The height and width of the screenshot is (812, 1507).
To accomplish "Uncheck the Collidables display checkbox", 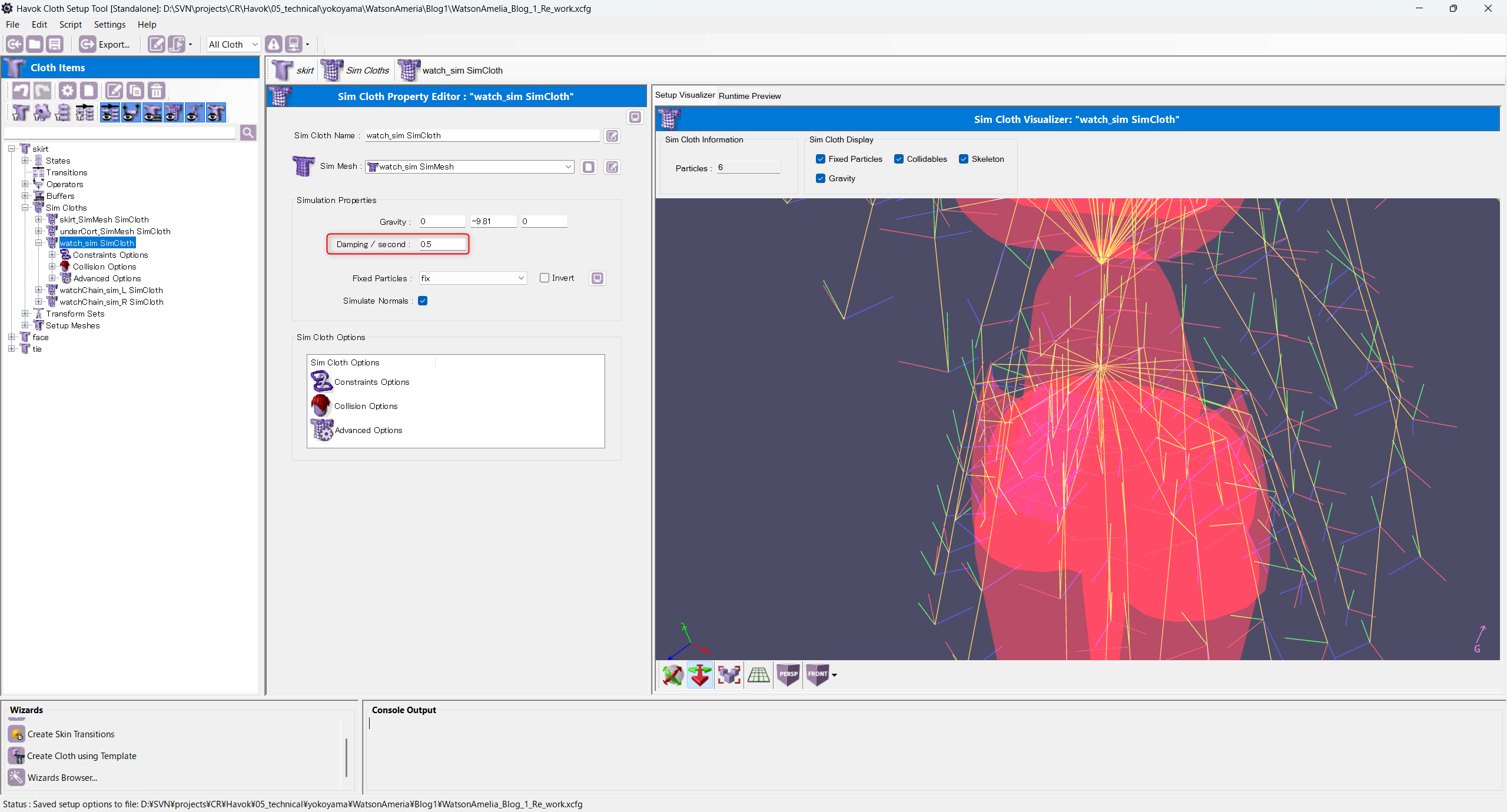I will [x=899, y=159].
